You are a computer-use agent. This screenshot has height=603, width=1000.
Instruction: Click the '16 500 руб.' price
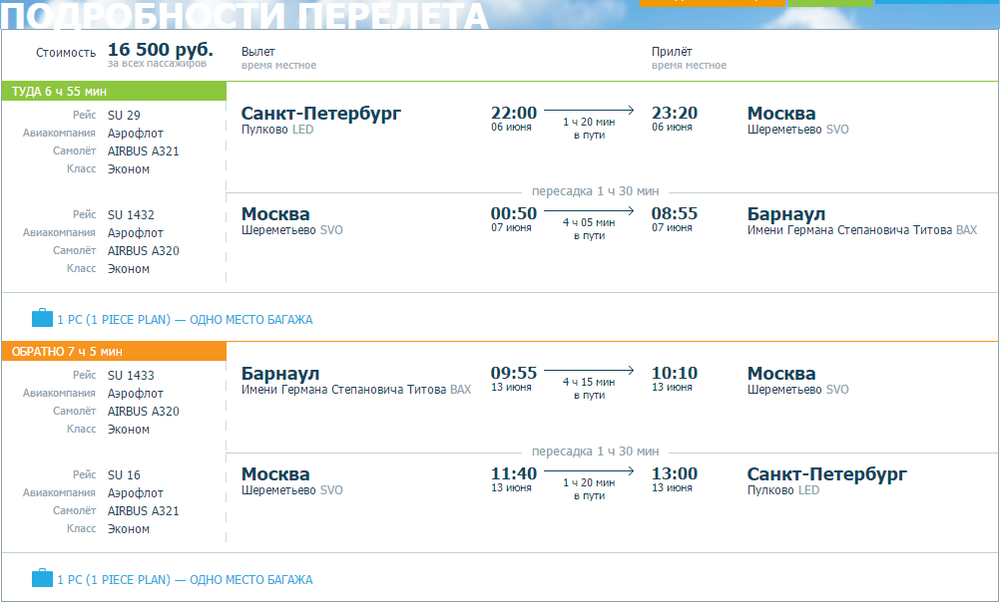tap(160, 50)
